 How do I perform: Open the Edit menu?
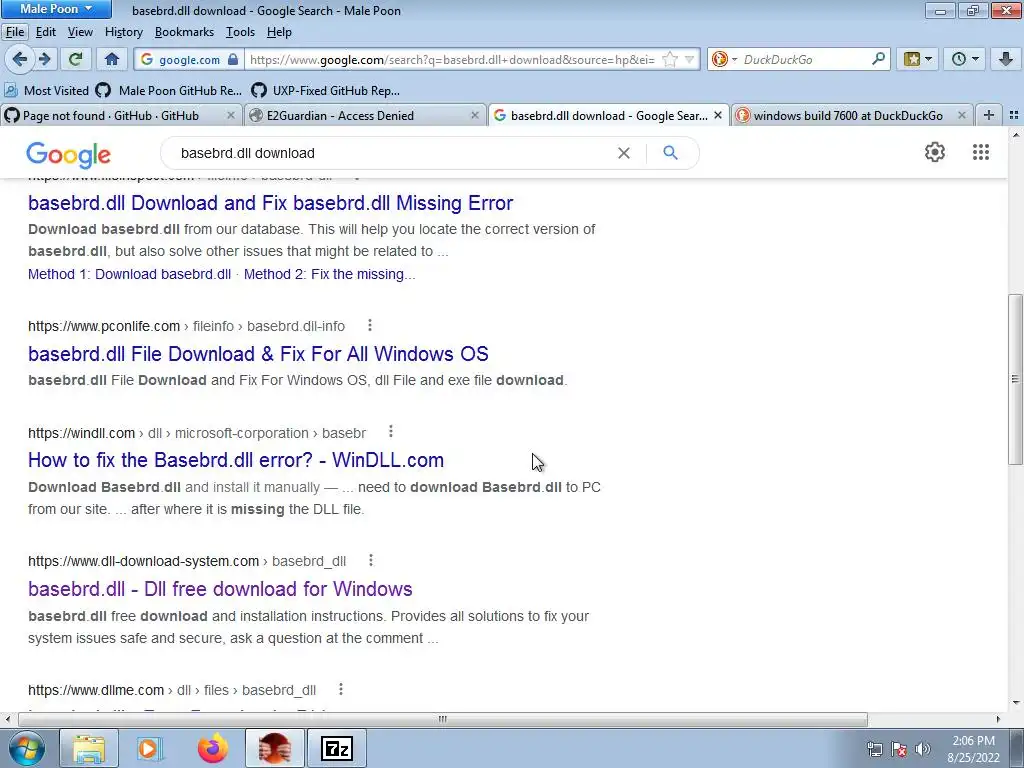[45, 32]
